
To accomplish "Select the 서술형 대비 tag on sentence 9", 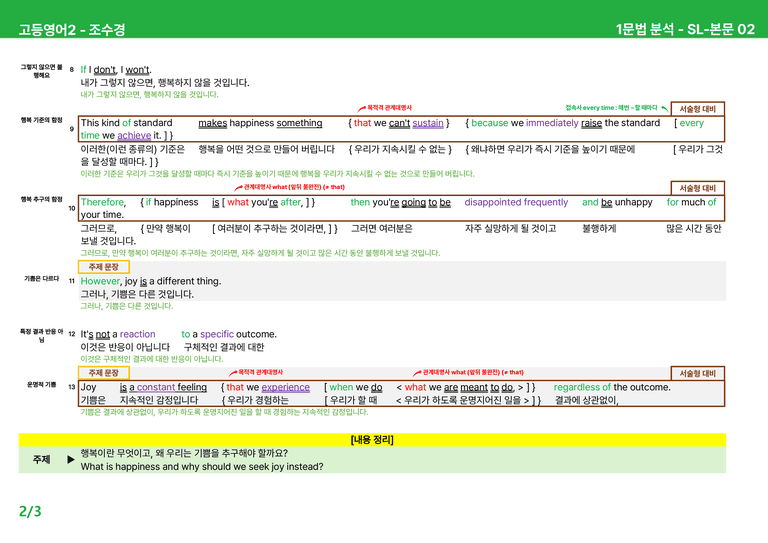I will [x=697, y=109].
